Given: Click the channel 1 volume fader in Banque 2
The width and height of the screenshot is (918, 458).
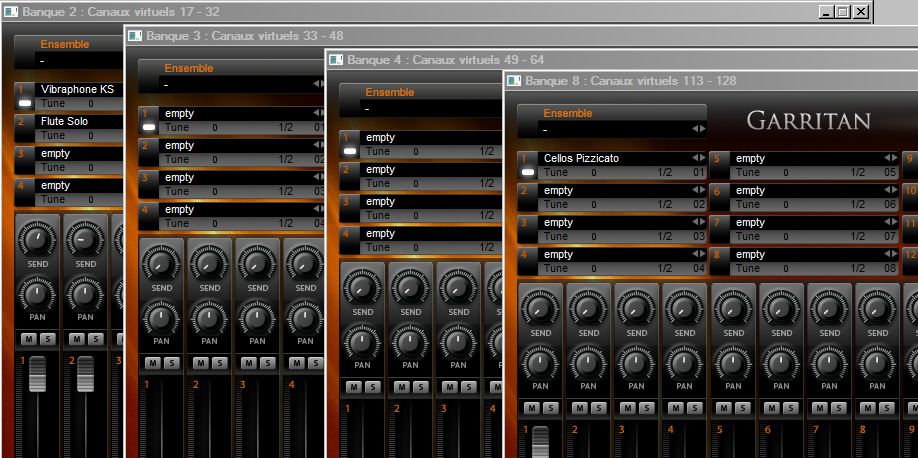Looking at the screenshot, I should (37, 375).
